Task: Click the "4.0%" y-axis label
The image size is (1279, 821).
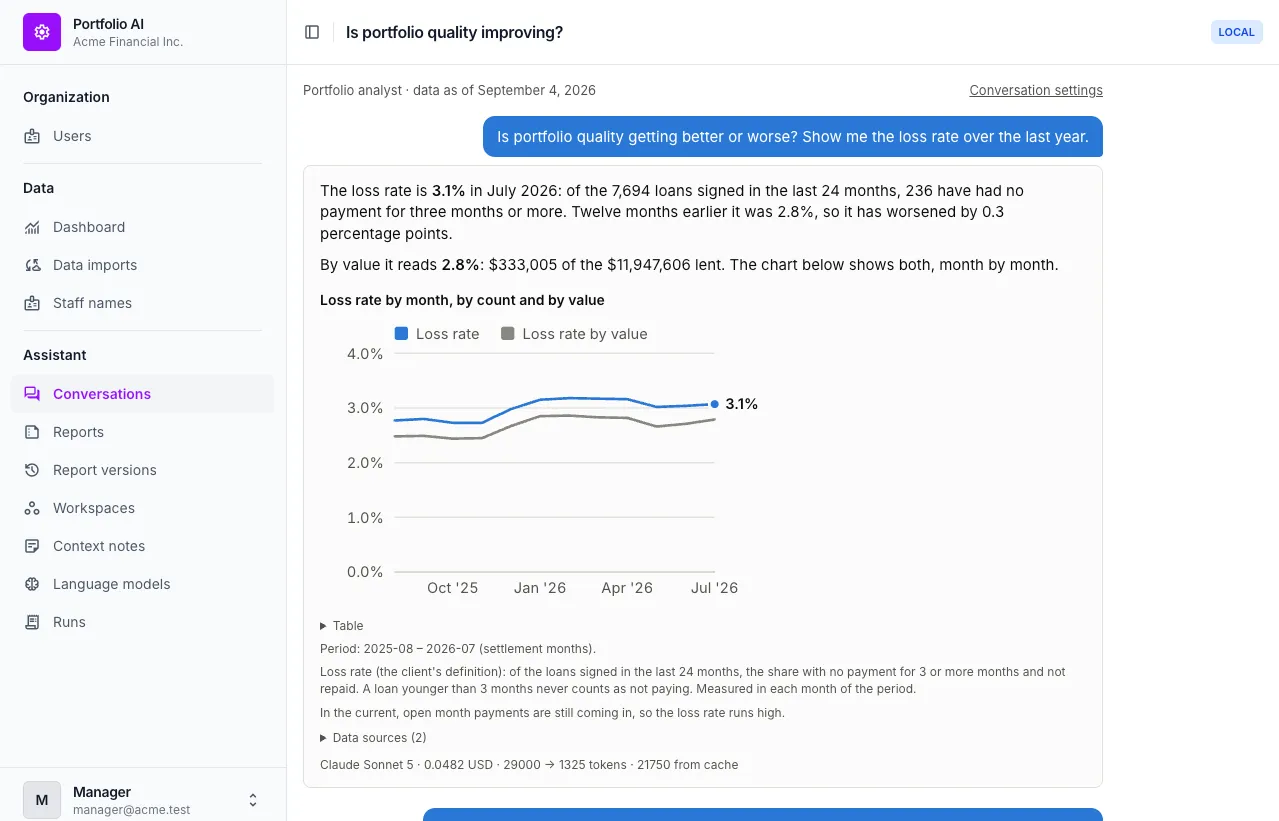Action: 365,354
